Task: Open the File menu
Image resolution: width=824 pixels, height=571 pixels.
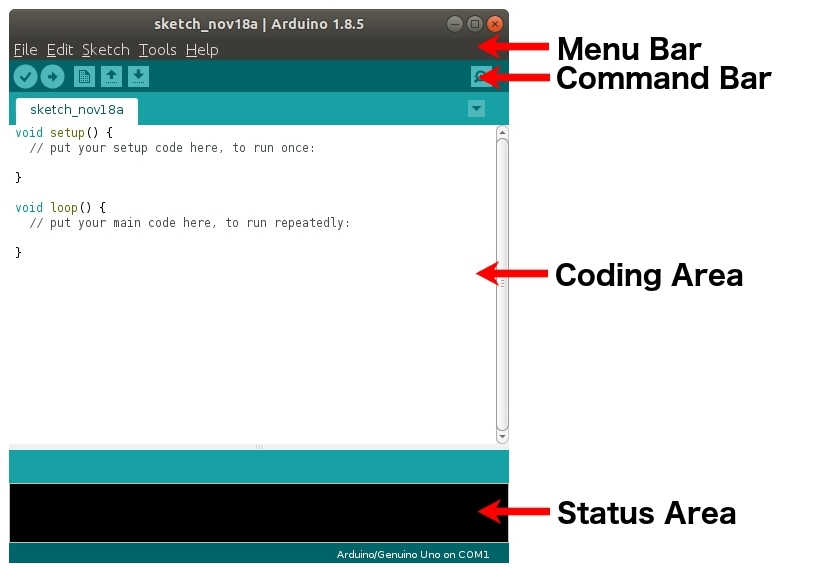Action: click(25, 50)
